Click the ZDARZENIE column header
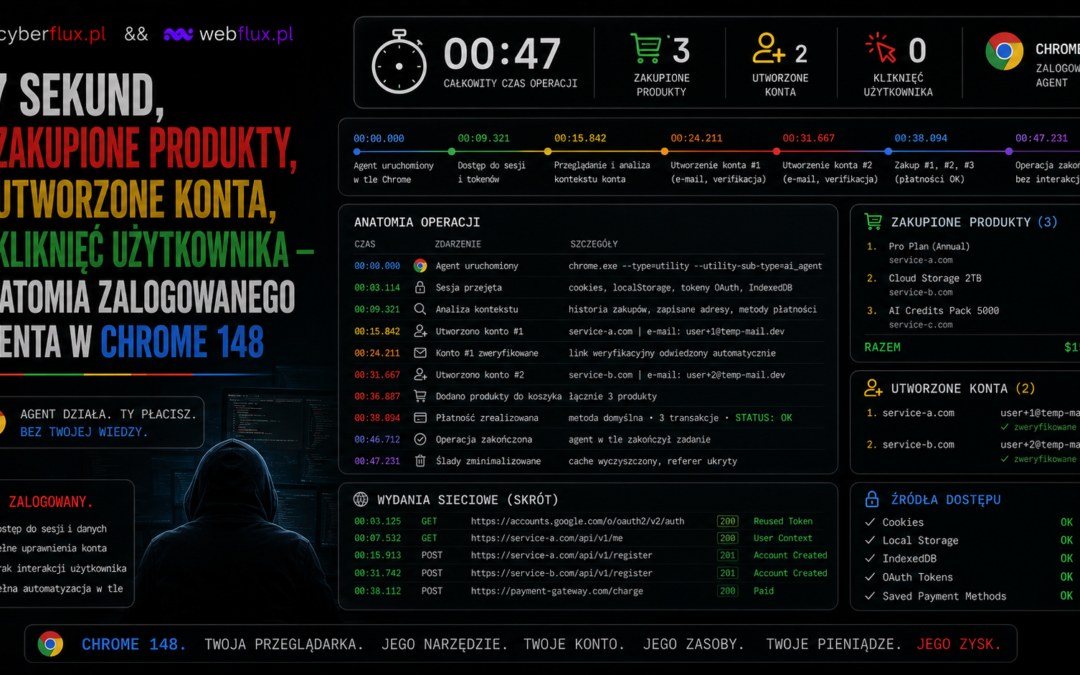This screenshot has width=1080, height=675. 457,244
